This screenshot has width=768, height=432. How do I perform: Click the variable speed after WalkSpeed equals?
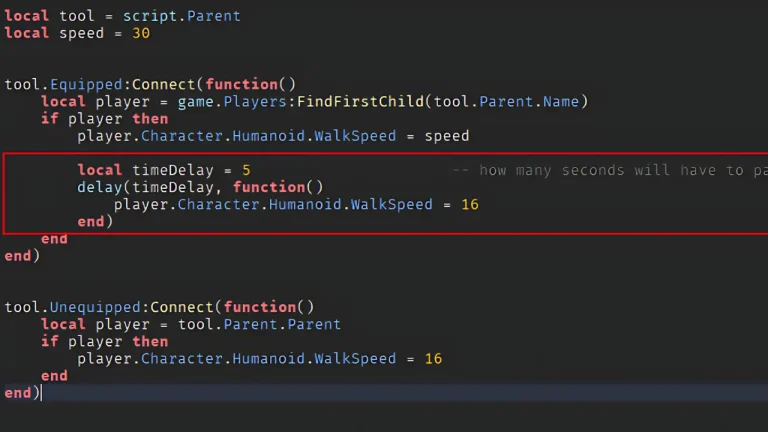click(446, 135)
